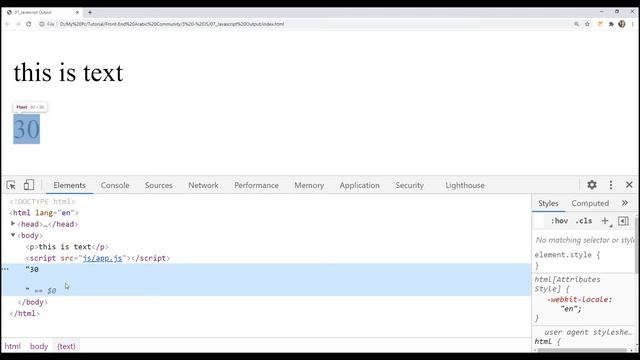Open a new browser tab
This screenshot has width=640, height=360.
(x=90, y=12)
